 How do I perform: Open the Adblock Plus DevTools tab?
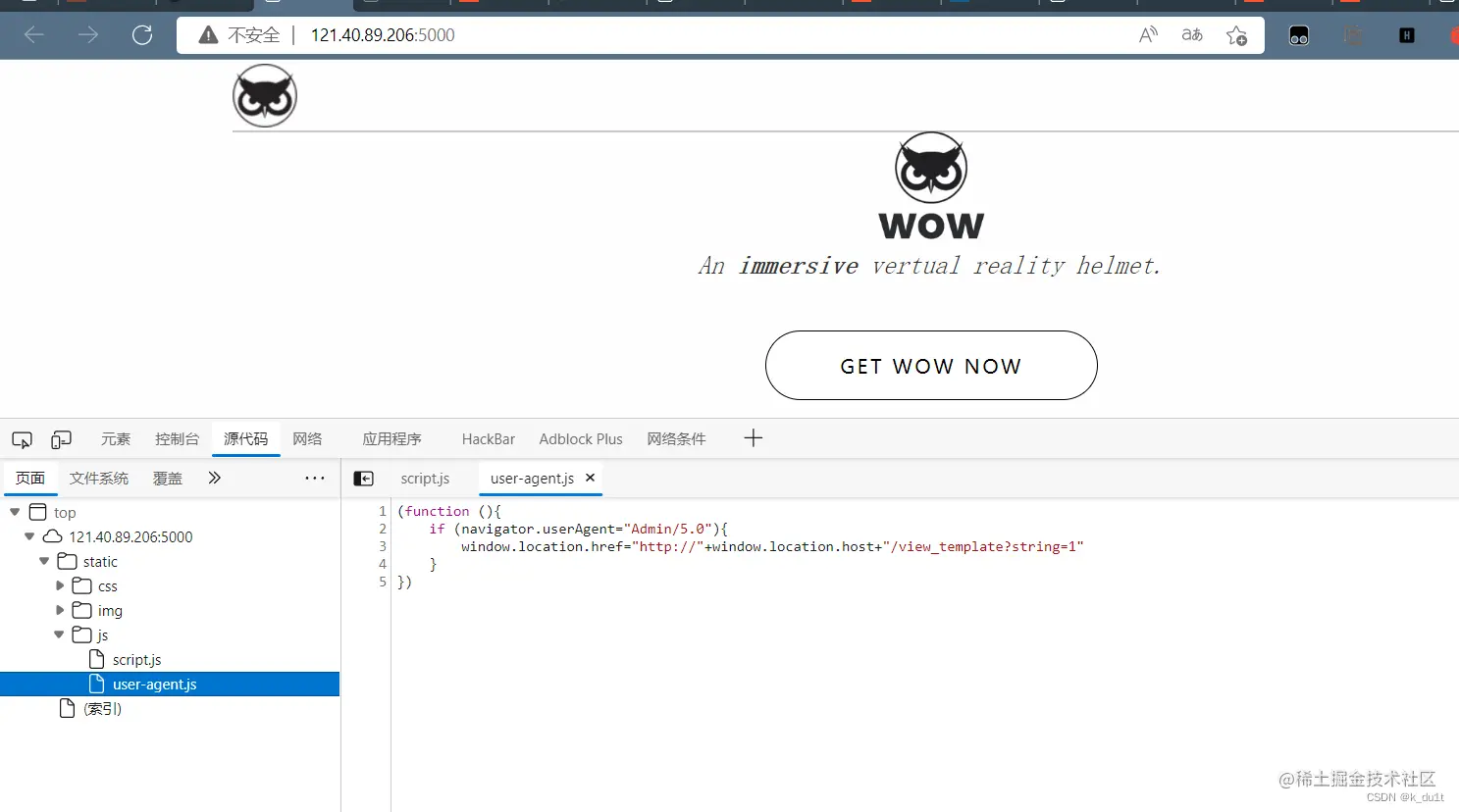pyautogui.click(x=581, y=439)
